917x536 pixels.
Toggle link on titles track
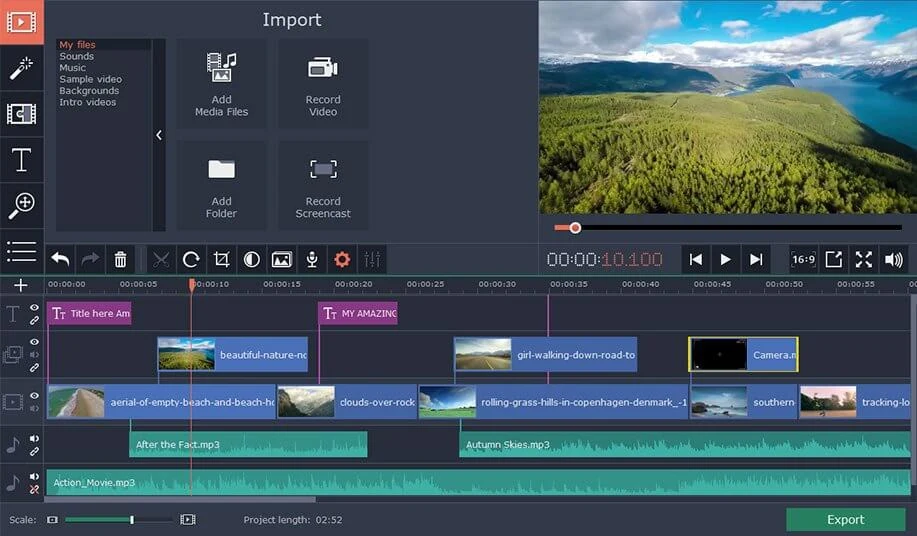(x=35, y=320)
